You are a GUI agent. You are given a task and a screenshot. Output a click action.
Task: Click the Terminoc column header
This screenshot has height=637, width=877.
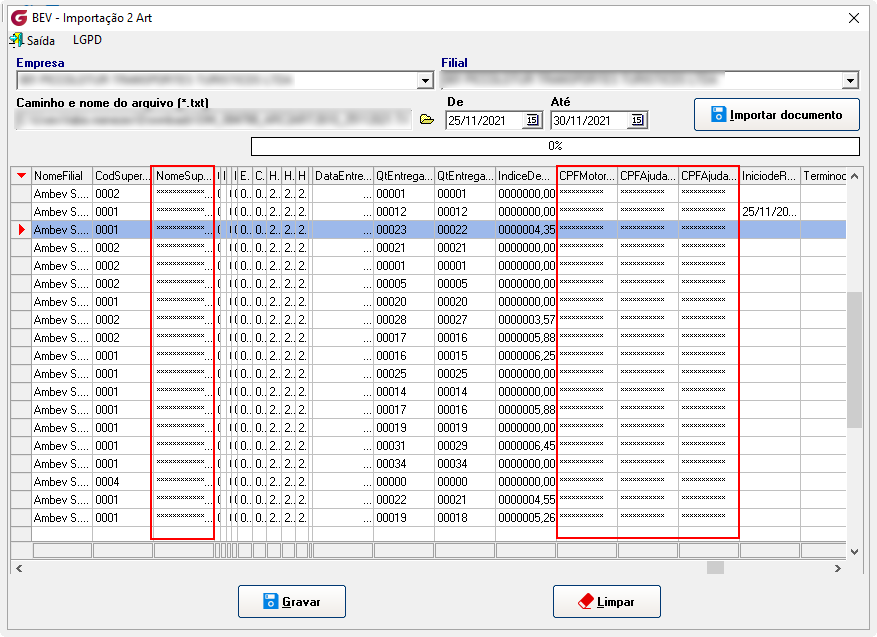pos(824,176)
